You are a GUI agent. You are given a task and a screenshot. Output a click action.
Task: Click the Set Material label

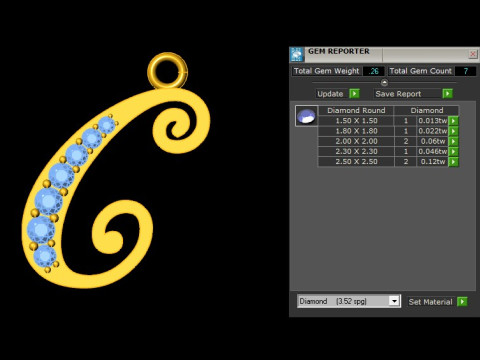click(x=430, y=302)
